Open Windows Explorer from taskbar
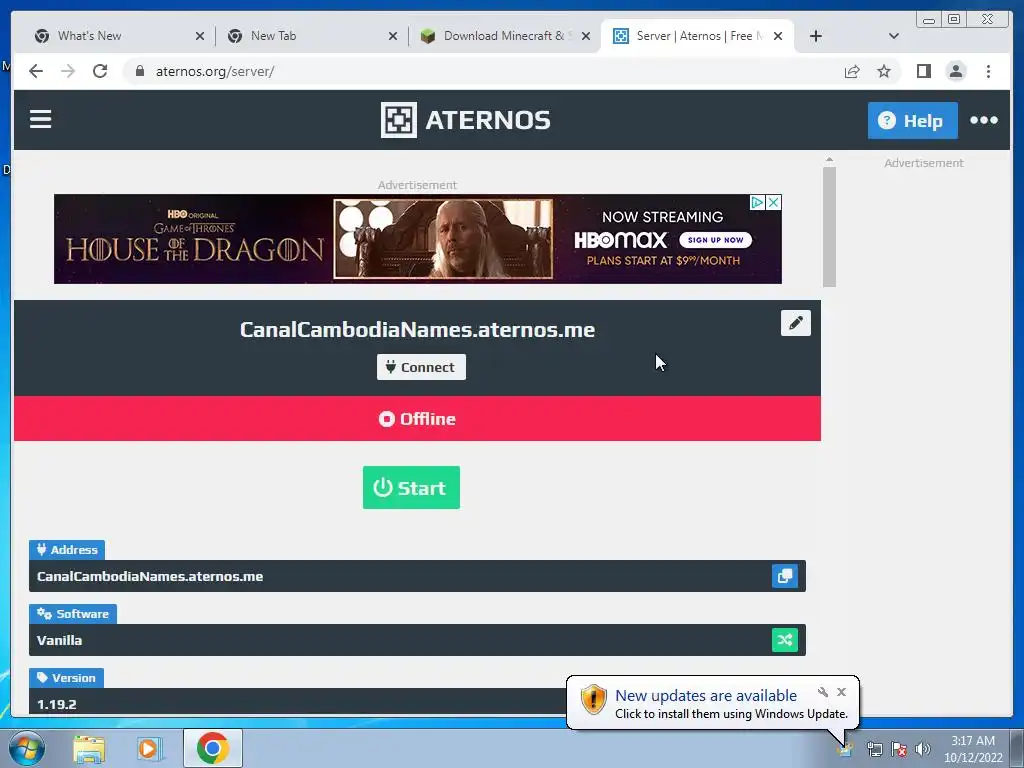This screenshot has width=1024, height=768. (89, 748)
